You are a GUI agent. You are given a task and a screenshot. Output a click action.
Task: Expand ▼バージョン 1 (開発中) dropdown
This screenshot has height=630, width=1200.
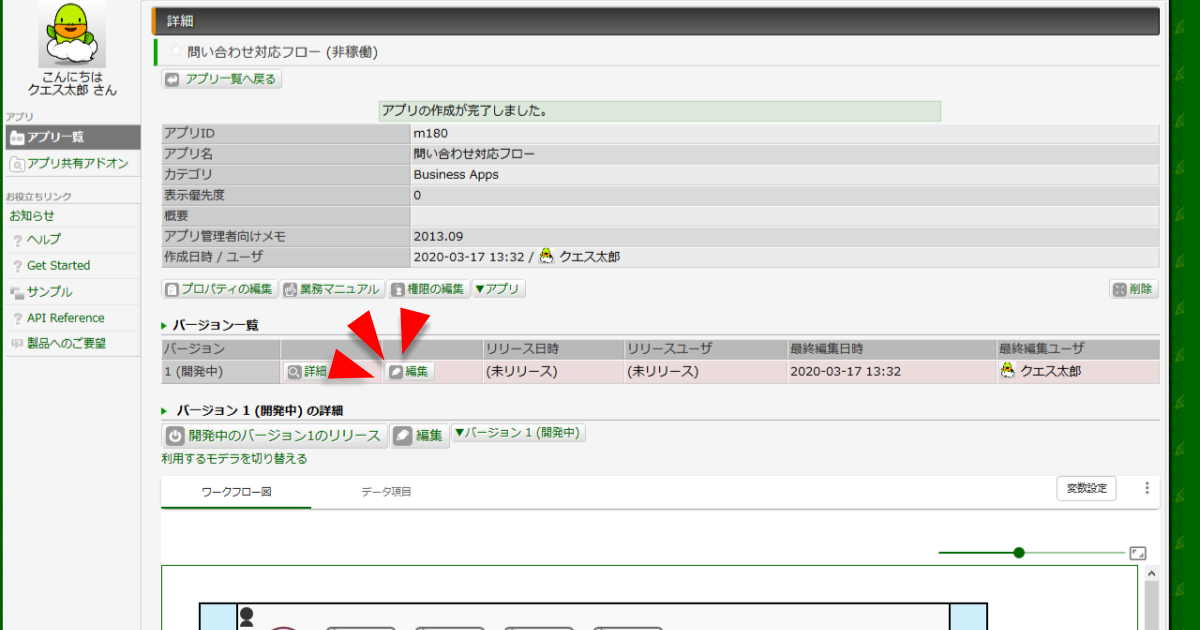(519, 433)
